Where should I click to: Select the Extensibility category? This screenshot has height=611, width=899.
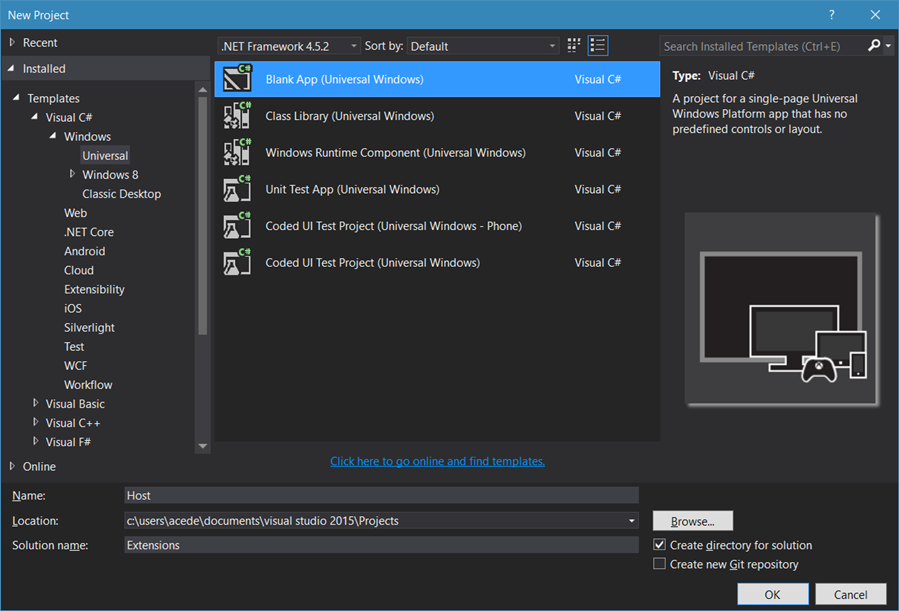click(94, 289)
